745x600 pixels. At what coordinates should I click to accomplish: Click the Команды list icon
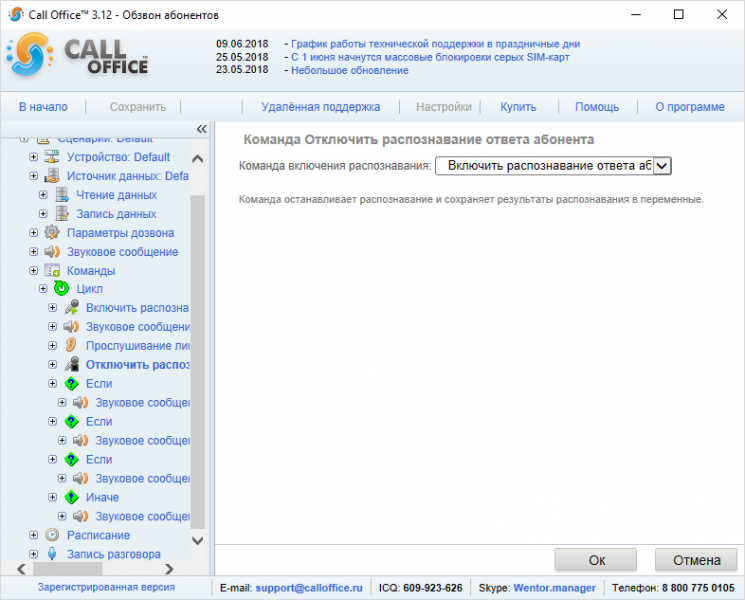(x=52, y=270)
